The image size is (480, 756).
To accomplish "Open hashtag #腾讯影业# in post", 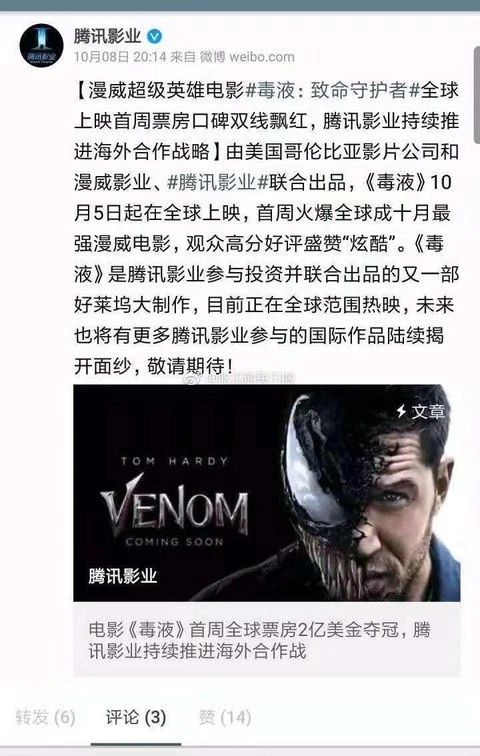I will [x=217, y=182].
